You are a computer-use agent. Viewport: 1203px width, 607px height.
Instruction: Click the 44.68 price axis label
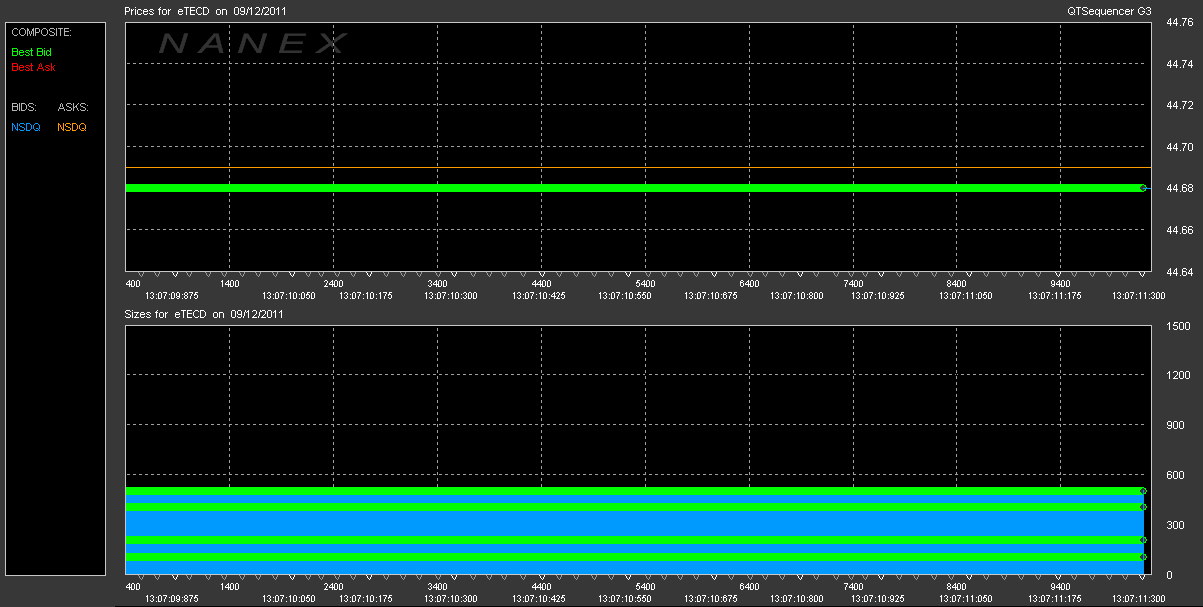1178,188
